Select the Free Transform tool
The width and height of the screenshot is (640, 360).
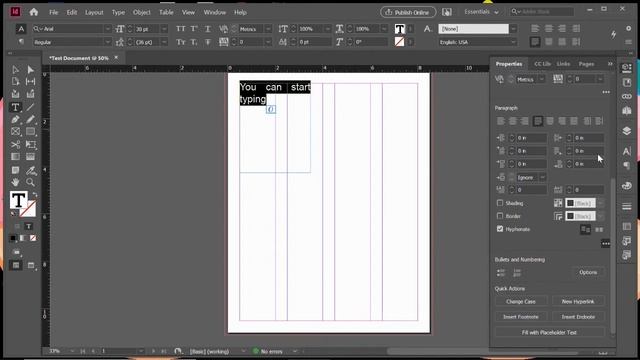(30, 144)
